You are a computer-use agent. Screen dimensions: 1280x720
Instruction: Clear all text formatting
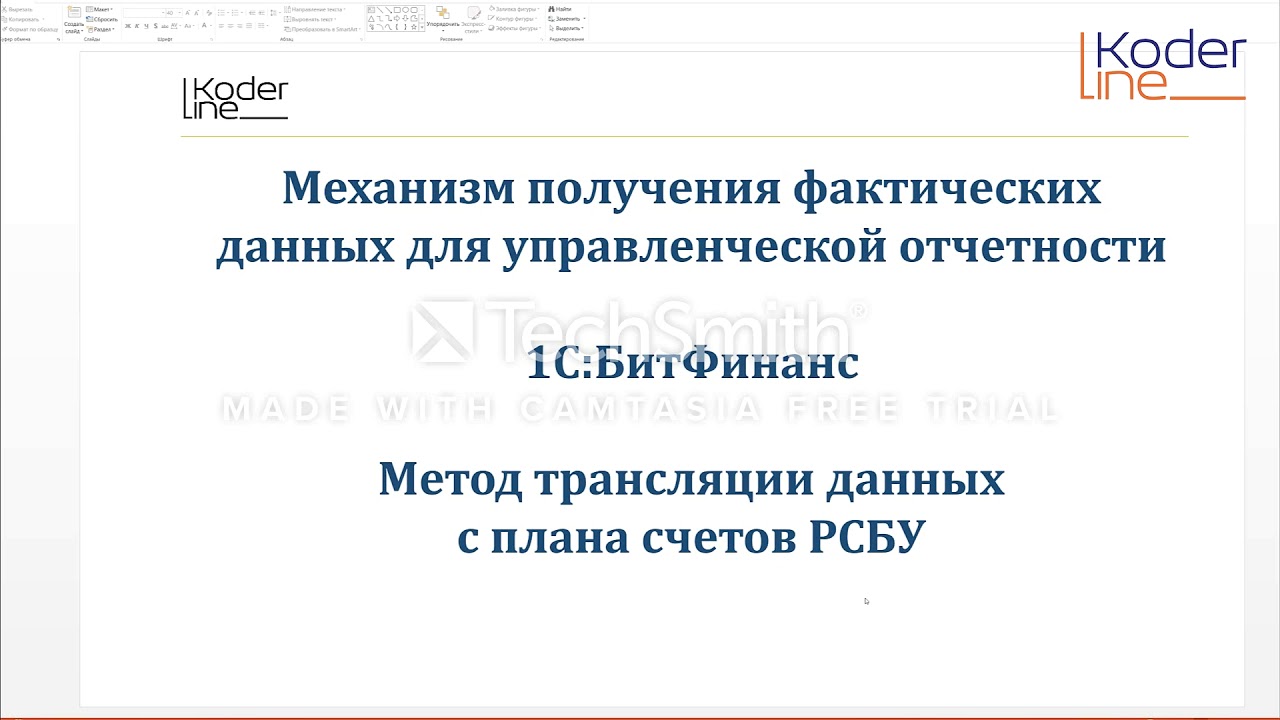[209, 13]
